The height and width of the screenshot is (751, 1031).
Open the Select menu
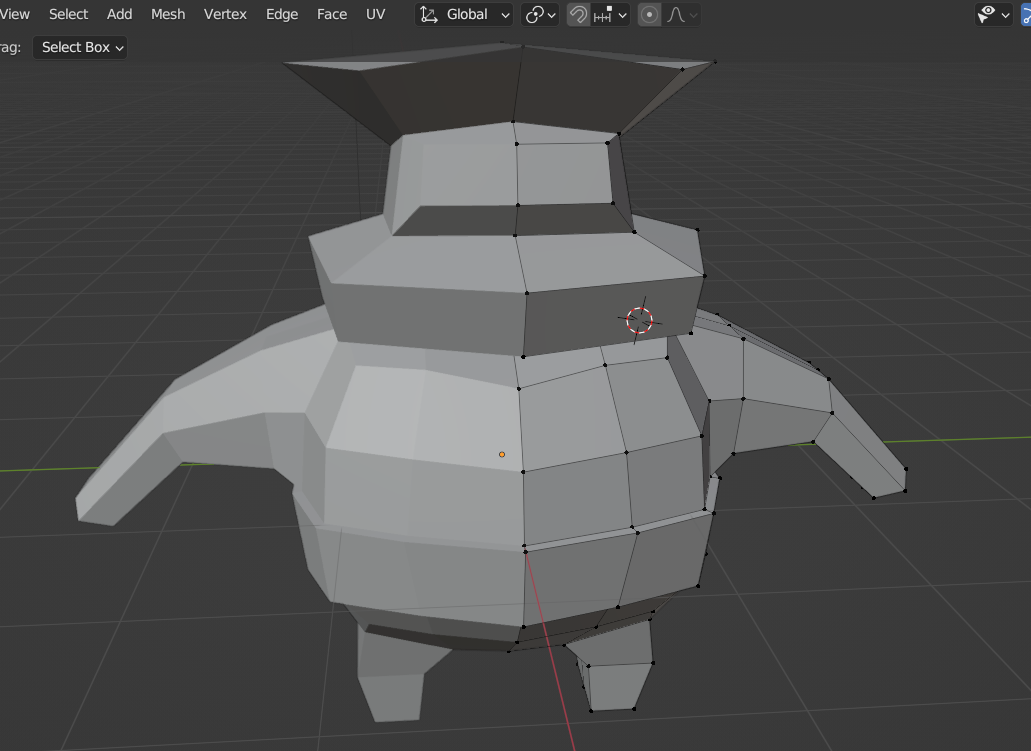tap(68, 14)
